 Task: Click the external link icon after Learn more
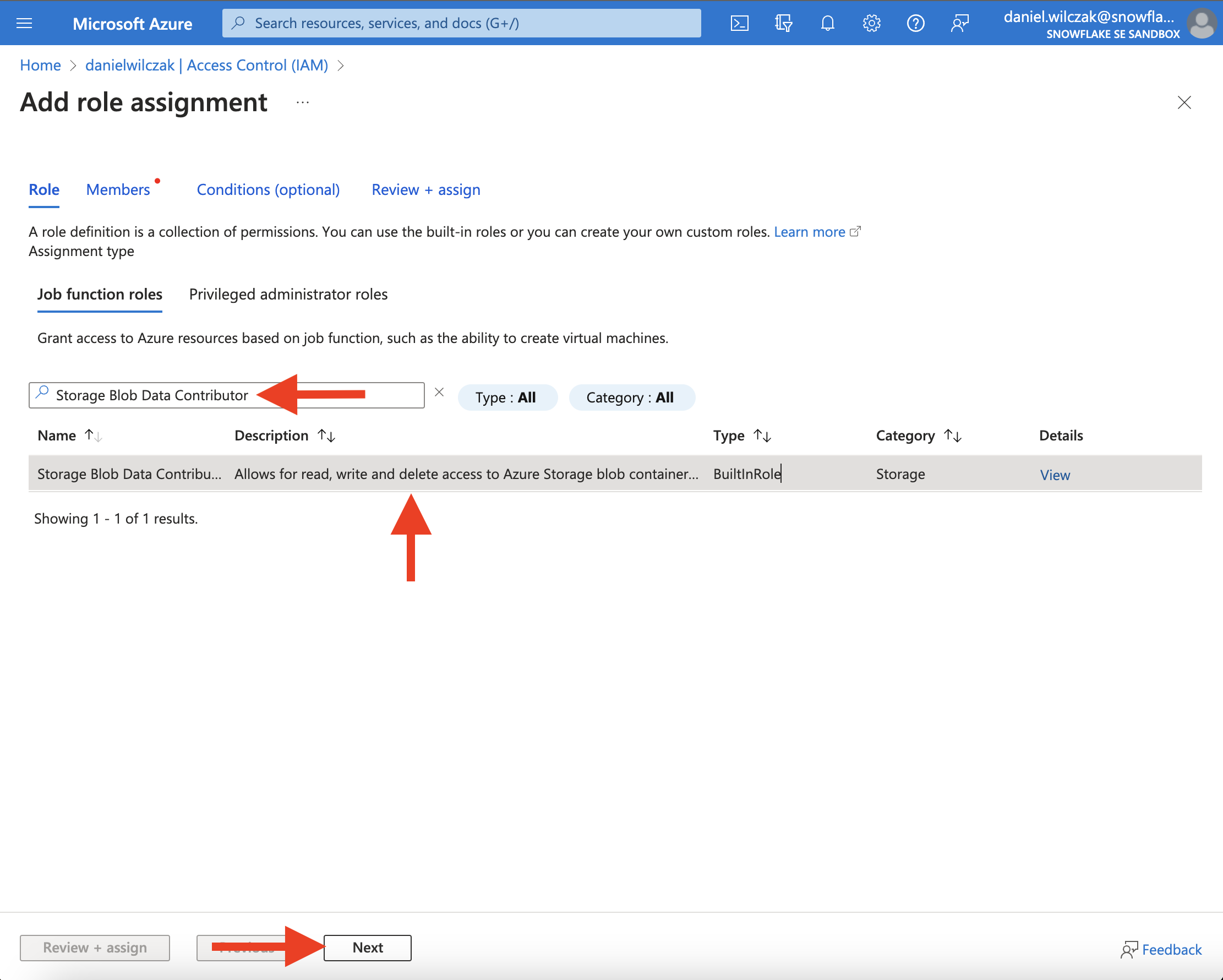(x=855, y=231)
